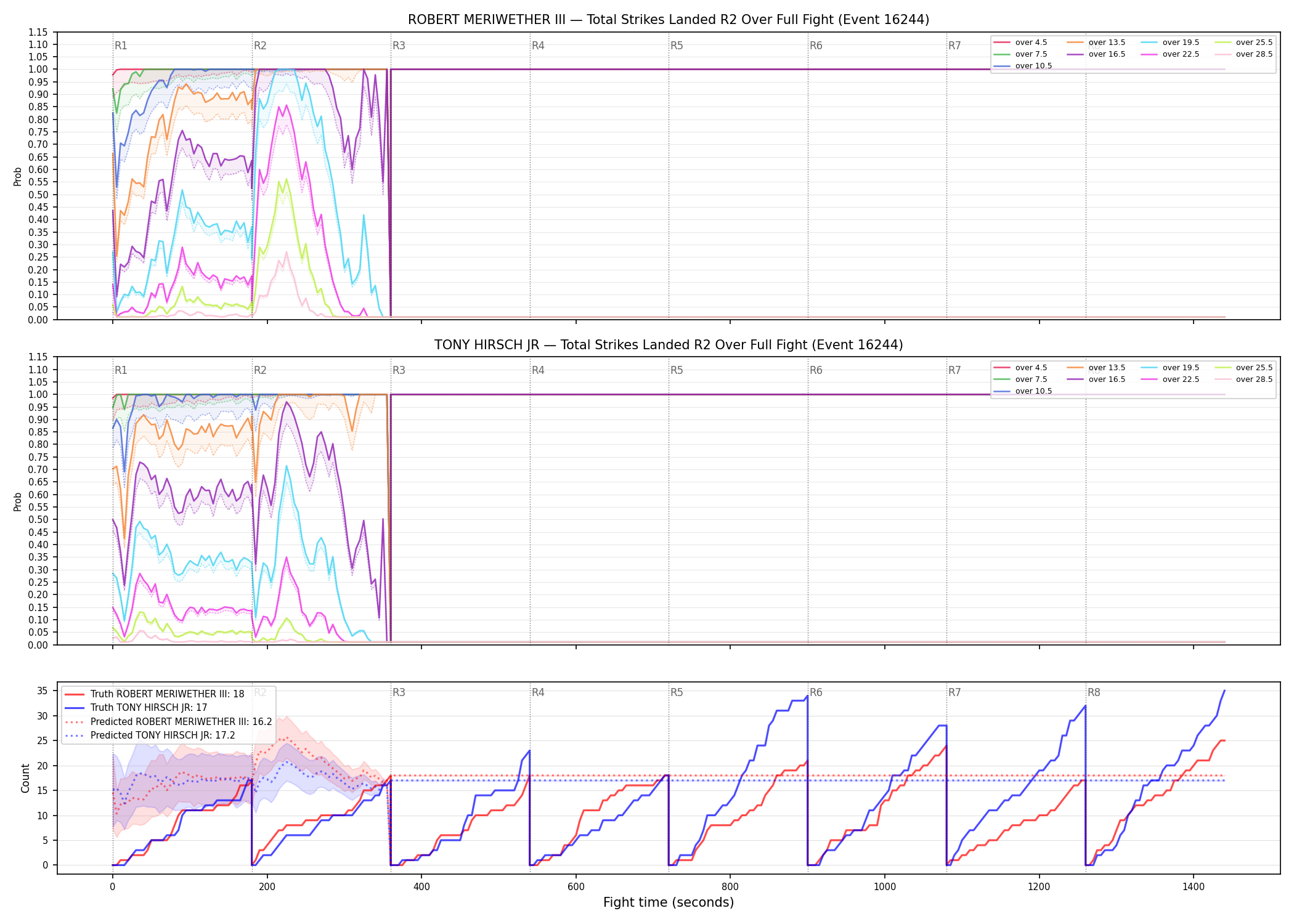This screenshot has height=924, width=1294.
Task: Click the 'Prob' y-axis label of Hirsch chart
Action: click(18, 501)
